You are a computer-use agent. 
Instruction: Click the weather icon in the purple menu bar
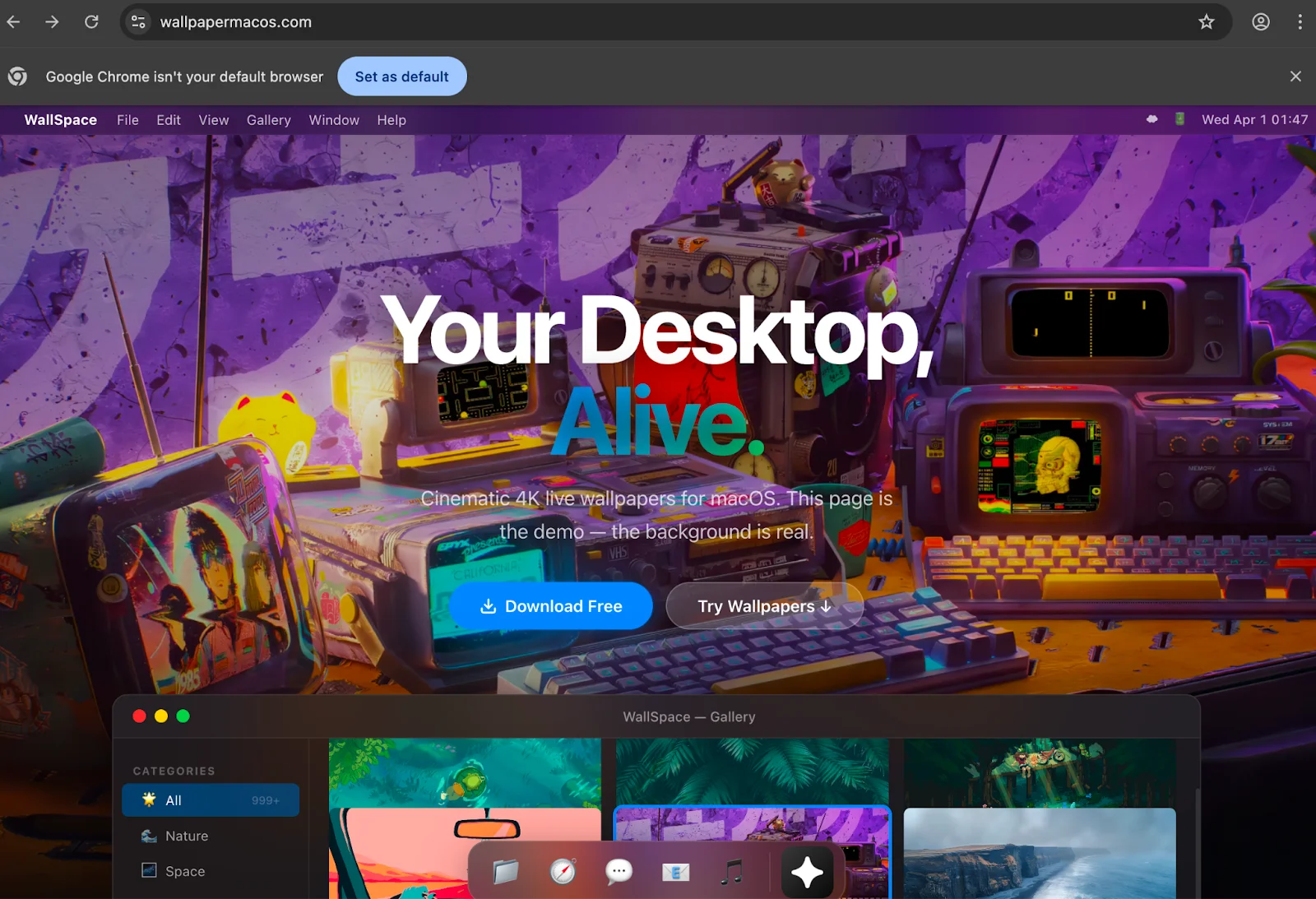click(1151, 119)
